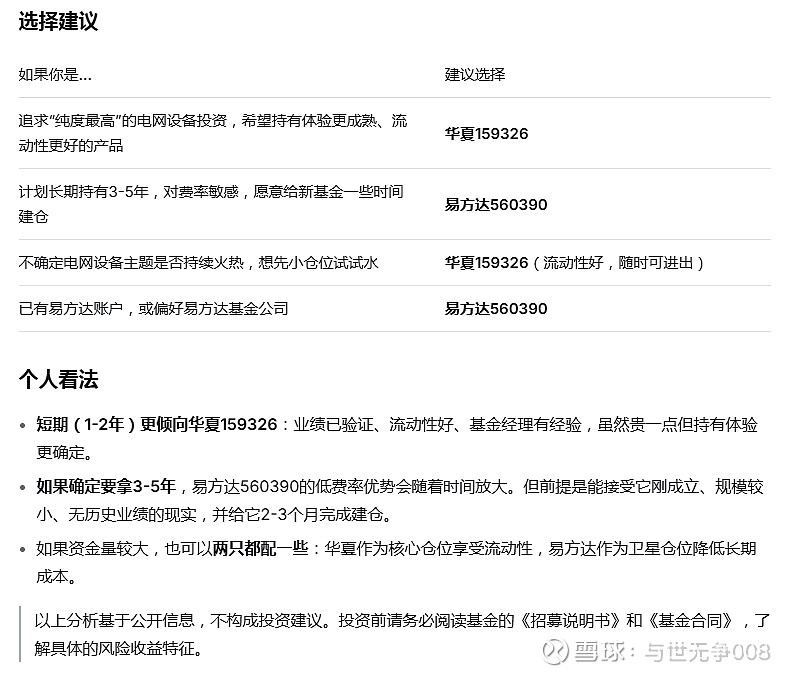
Task: Select the row text 已有易方达账户
Action: (153, 308)
